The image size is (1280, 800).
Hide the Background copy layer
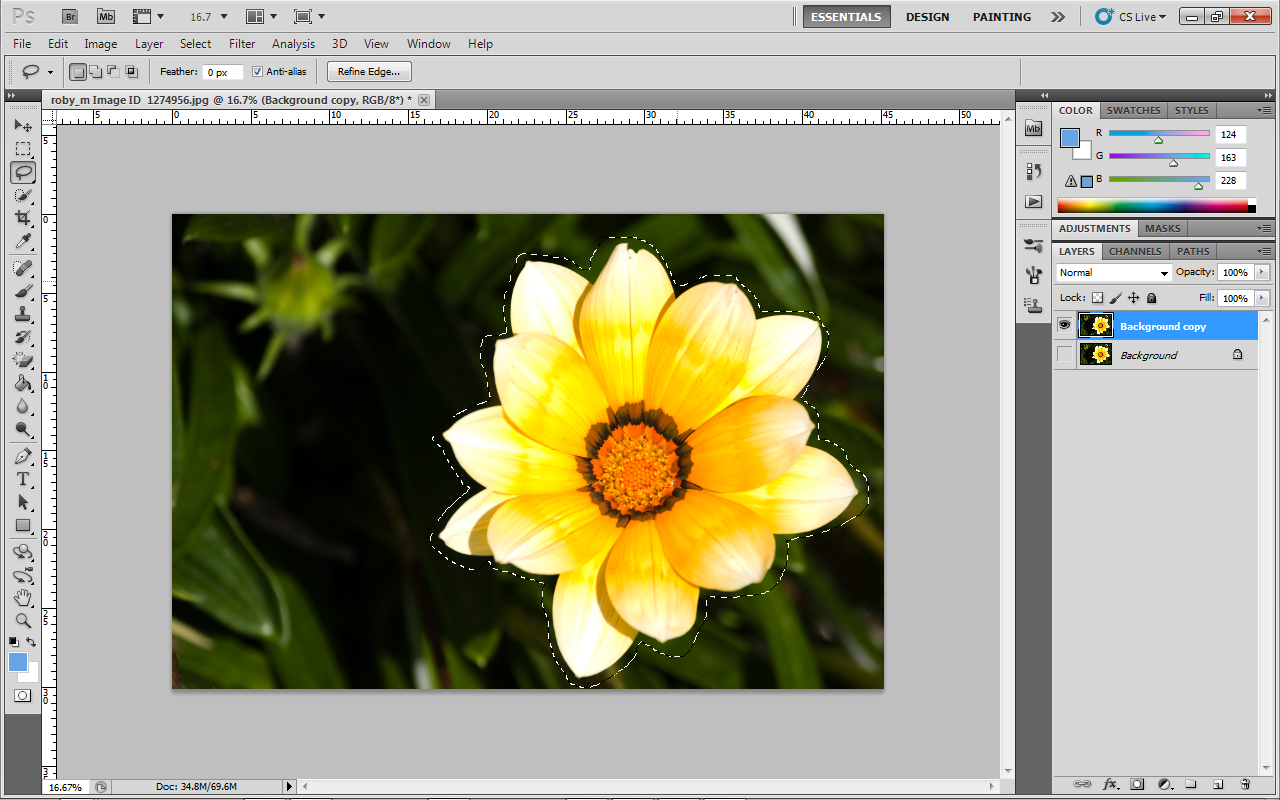tap(1064, 325)
